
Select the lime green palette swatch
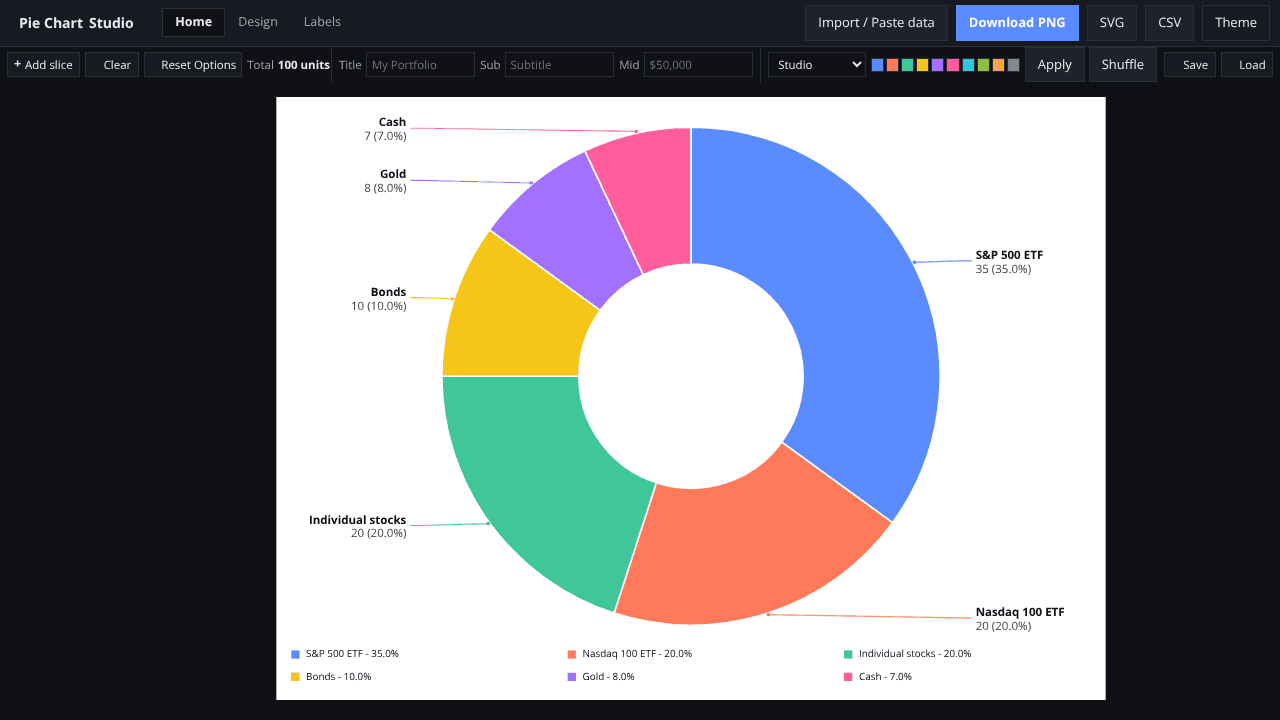point(983,65)
